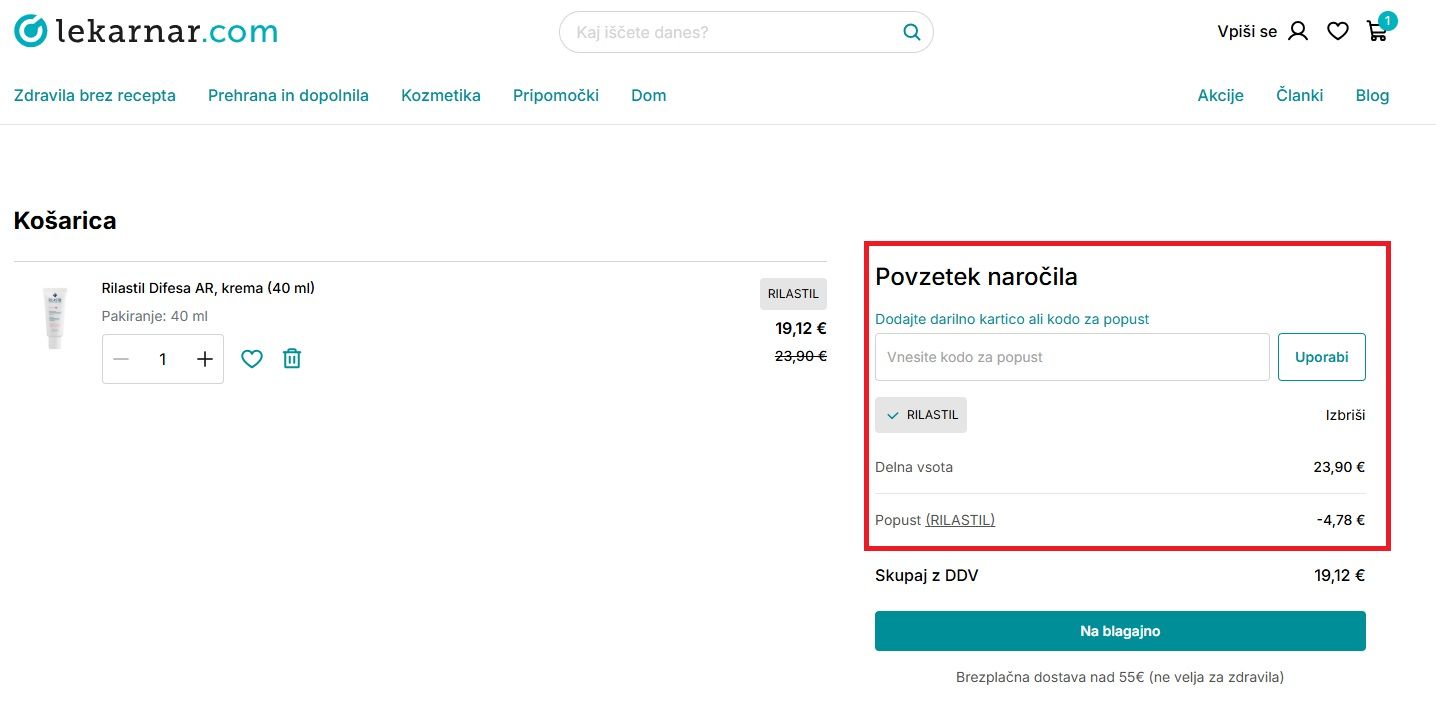Image resolution: width=1436 pixels, height=717 pixels.
Task: Open the user account icon
Action: [x=1298, y=31]
